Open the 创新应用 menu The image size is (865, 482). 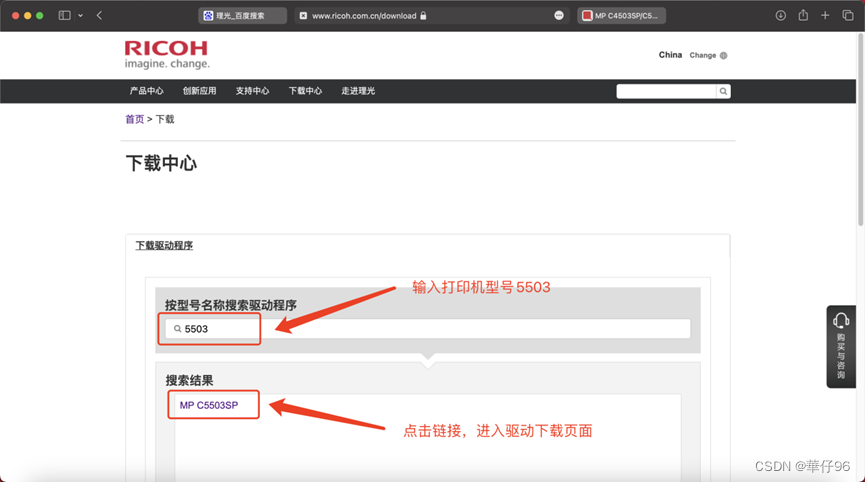pos(199,91)
